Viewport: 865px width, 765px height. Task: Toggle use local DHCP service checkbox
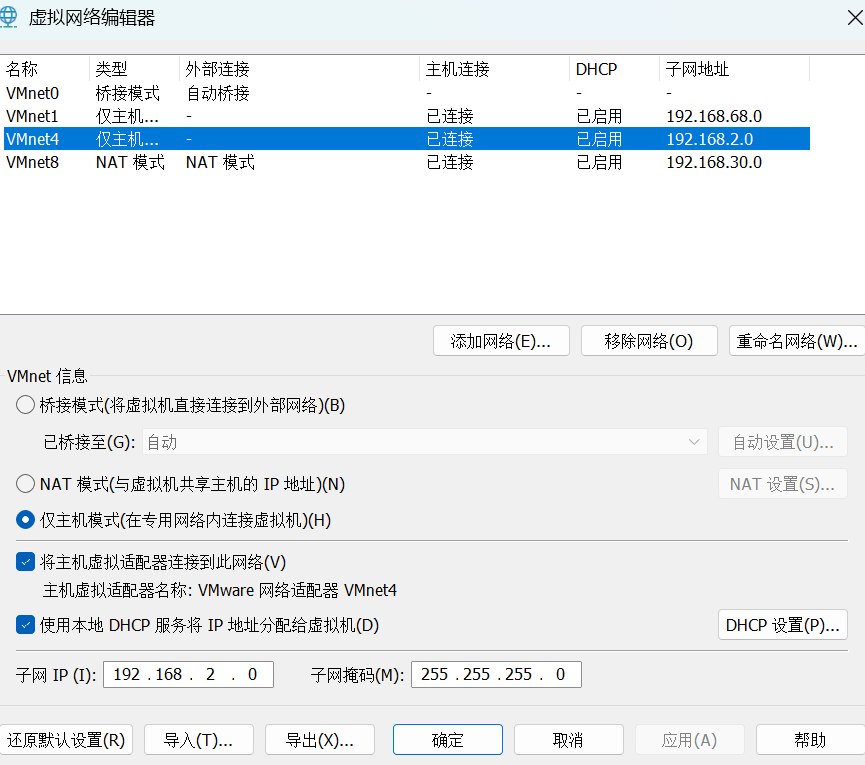[26, 625]
